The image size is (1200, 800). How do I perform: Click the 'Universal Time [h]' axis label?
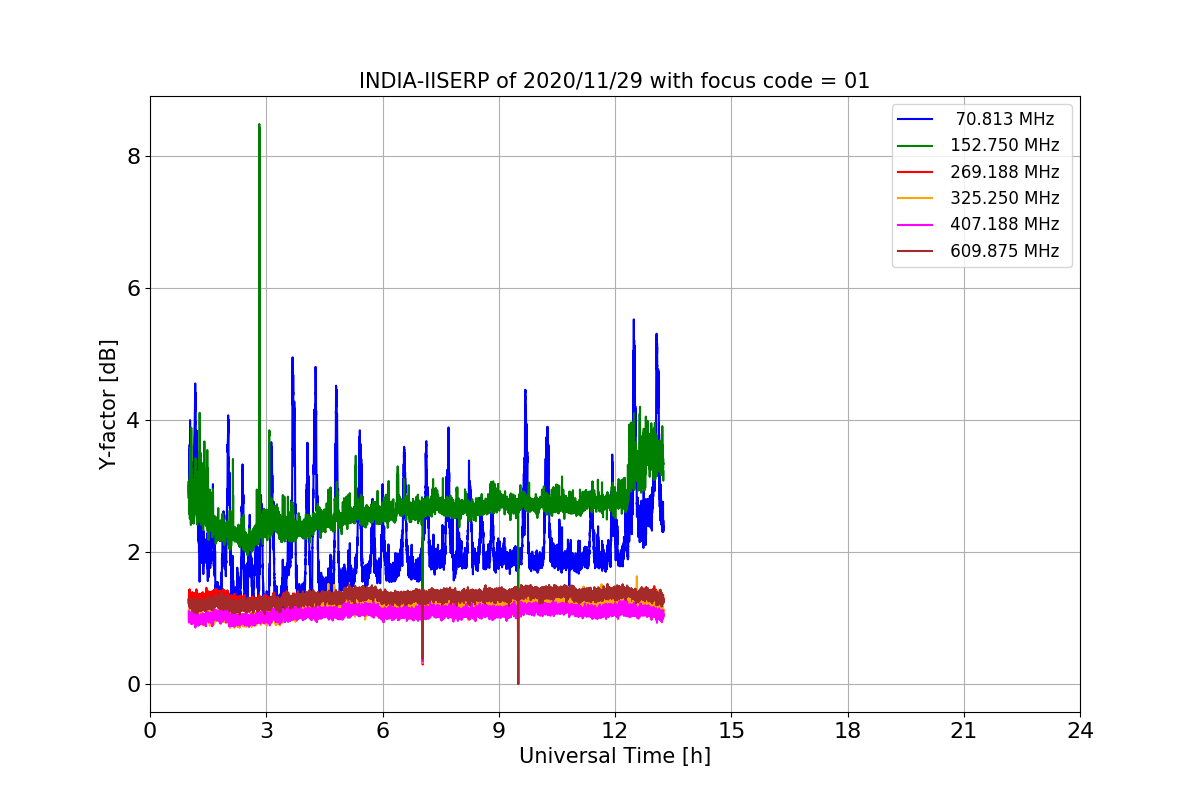(615, 757)
